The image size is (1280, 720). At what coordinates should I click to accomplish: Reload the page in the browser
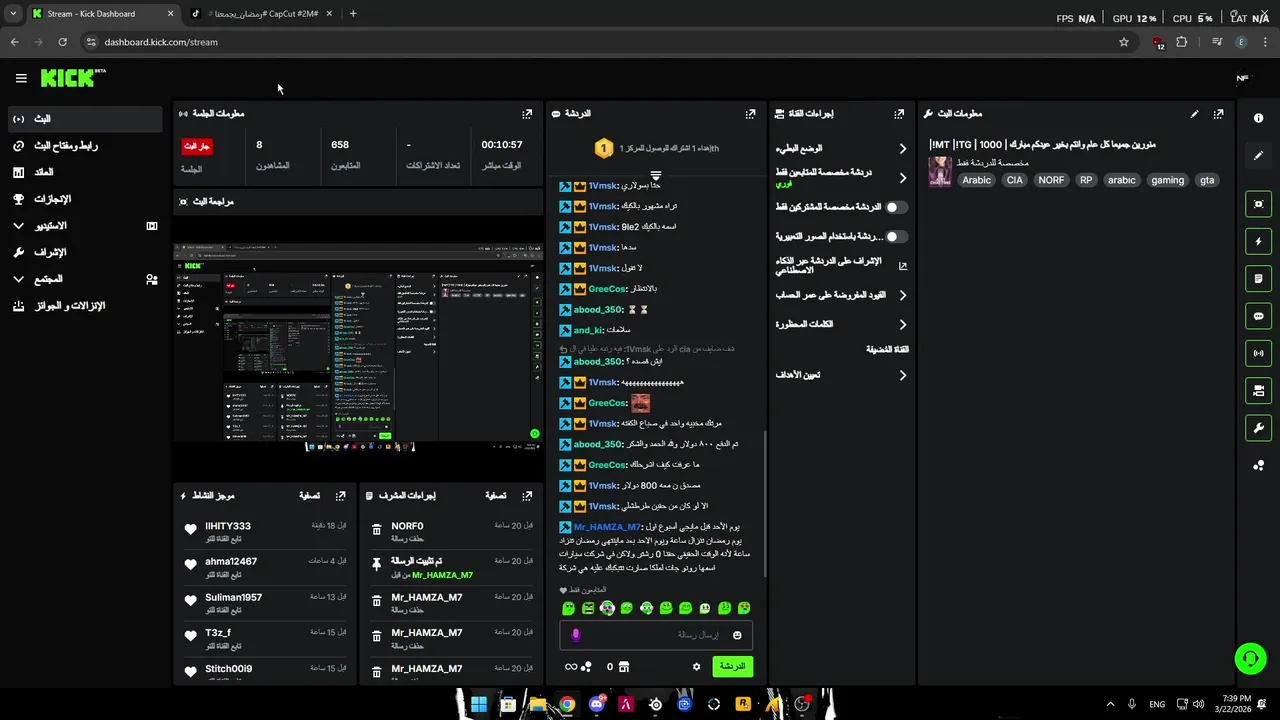62,42
